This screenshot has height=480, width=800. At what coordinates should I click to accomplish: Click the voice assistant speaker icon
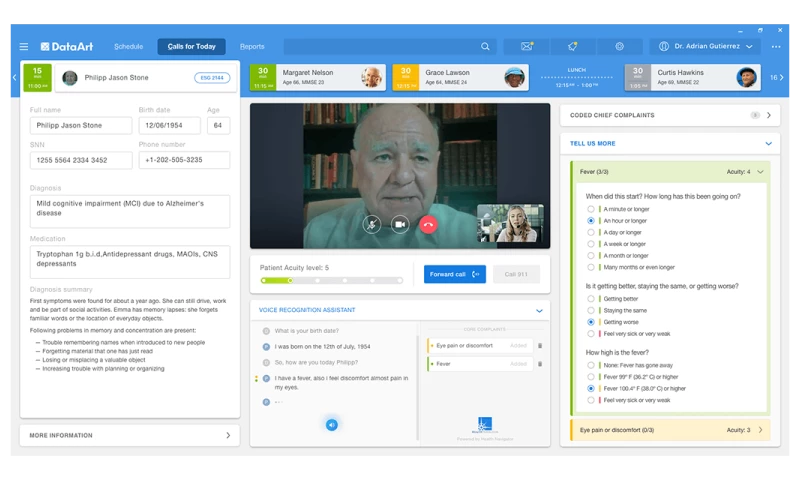point(331,425)
